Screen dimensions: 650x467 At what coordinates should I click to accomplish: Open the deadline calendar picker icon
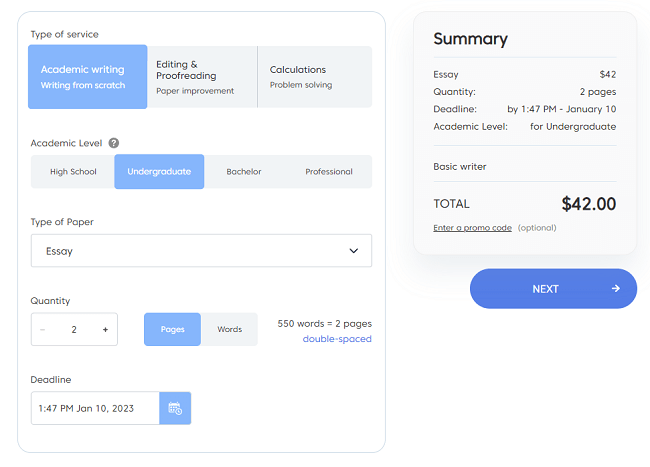pos(175,408)
